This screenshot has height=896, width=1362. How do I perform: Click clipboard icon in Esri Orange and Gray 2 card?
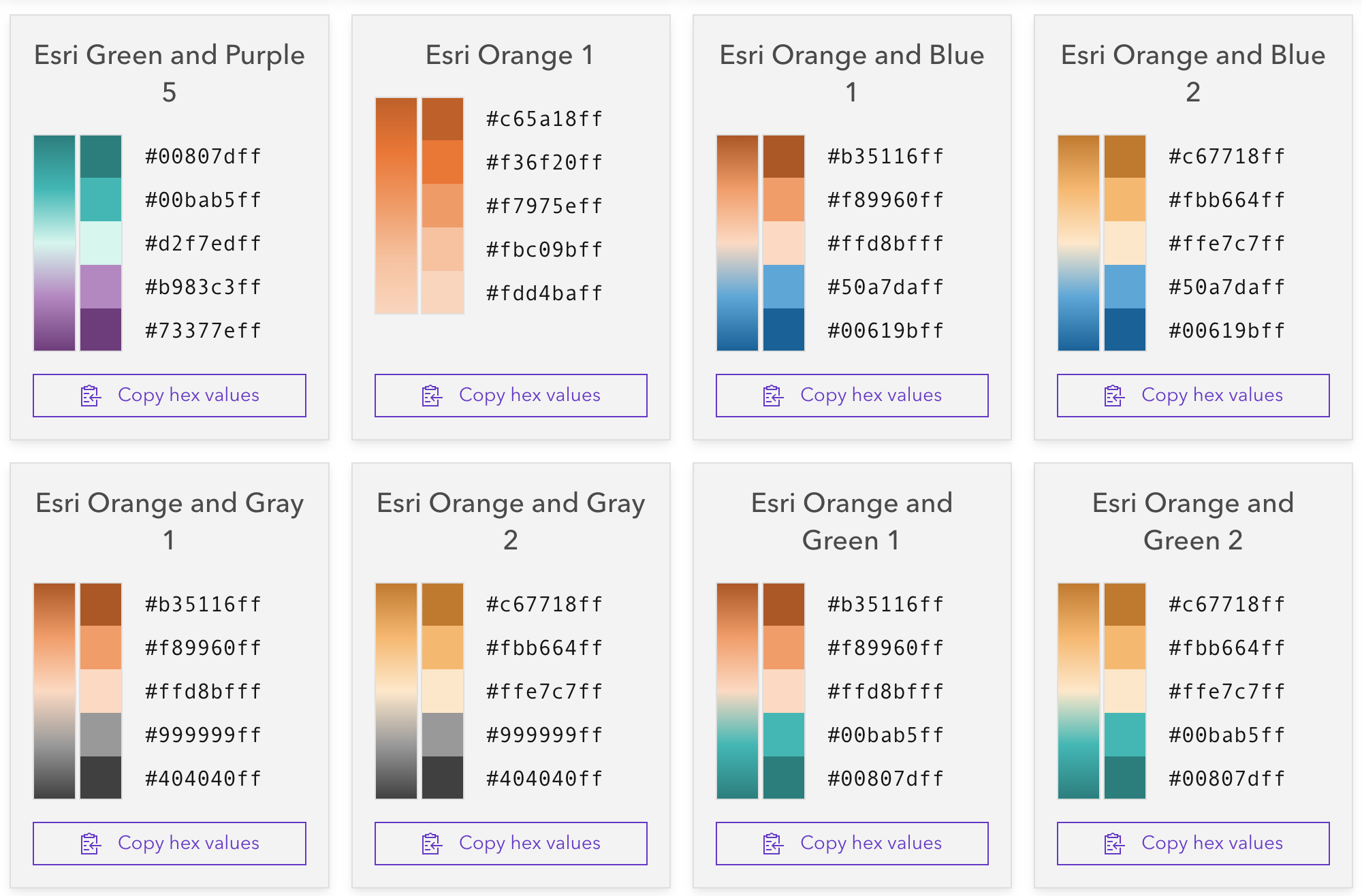coord(432,844)
